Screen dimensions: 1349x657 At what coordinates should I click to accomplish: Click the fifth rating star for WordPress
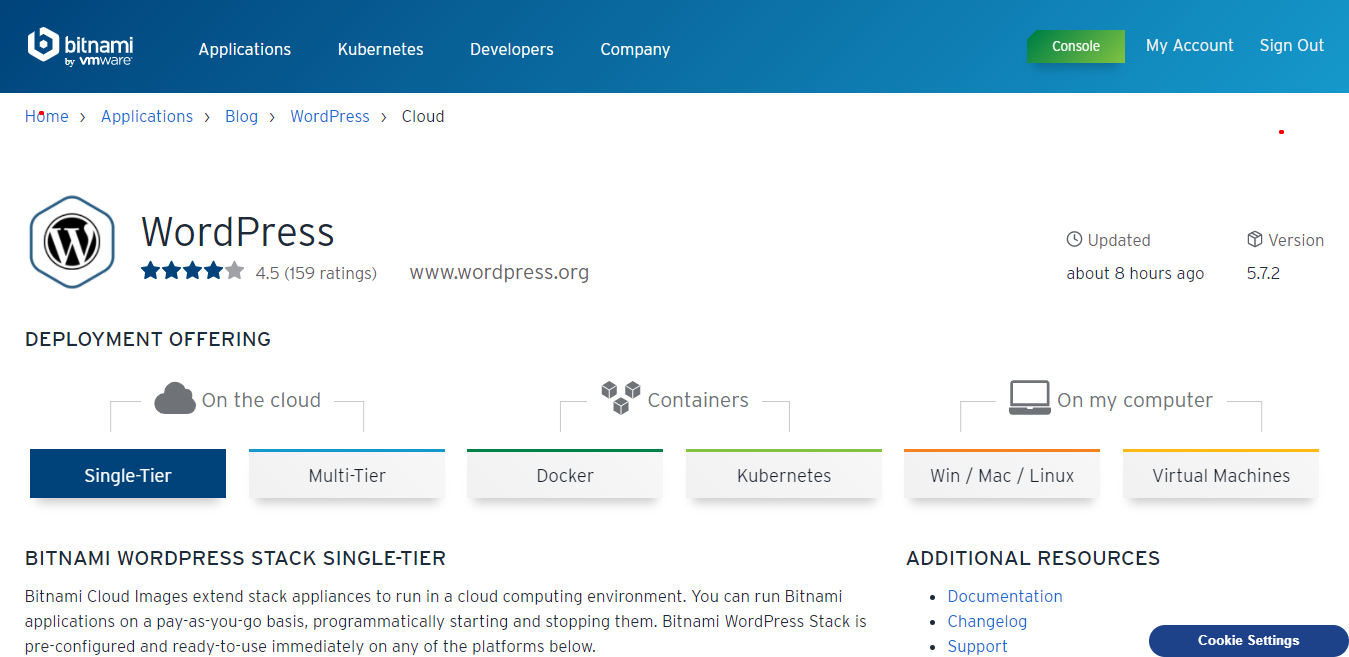tap(233, 269)
